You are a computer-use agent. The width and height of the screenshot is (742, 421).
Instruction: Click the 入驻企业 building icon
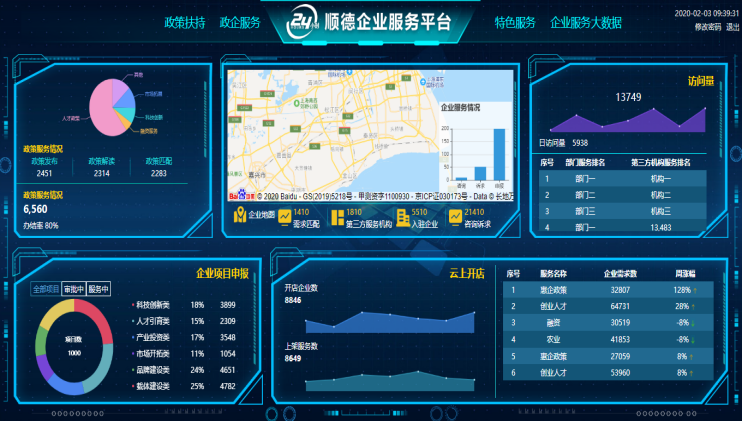[402, 215]
